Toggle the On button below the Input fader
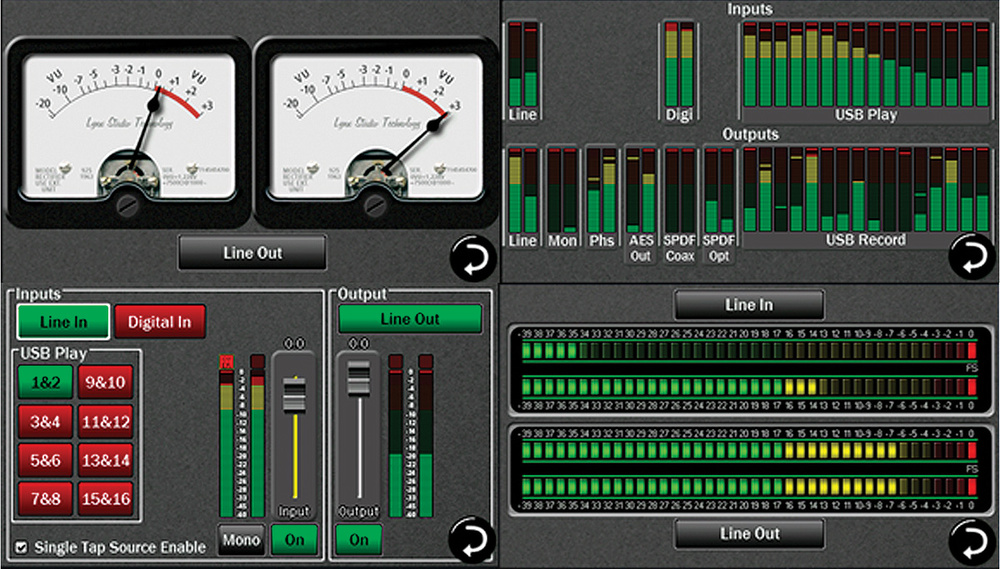This screenshot has height=569, width=1000. (x=294, y=540)
